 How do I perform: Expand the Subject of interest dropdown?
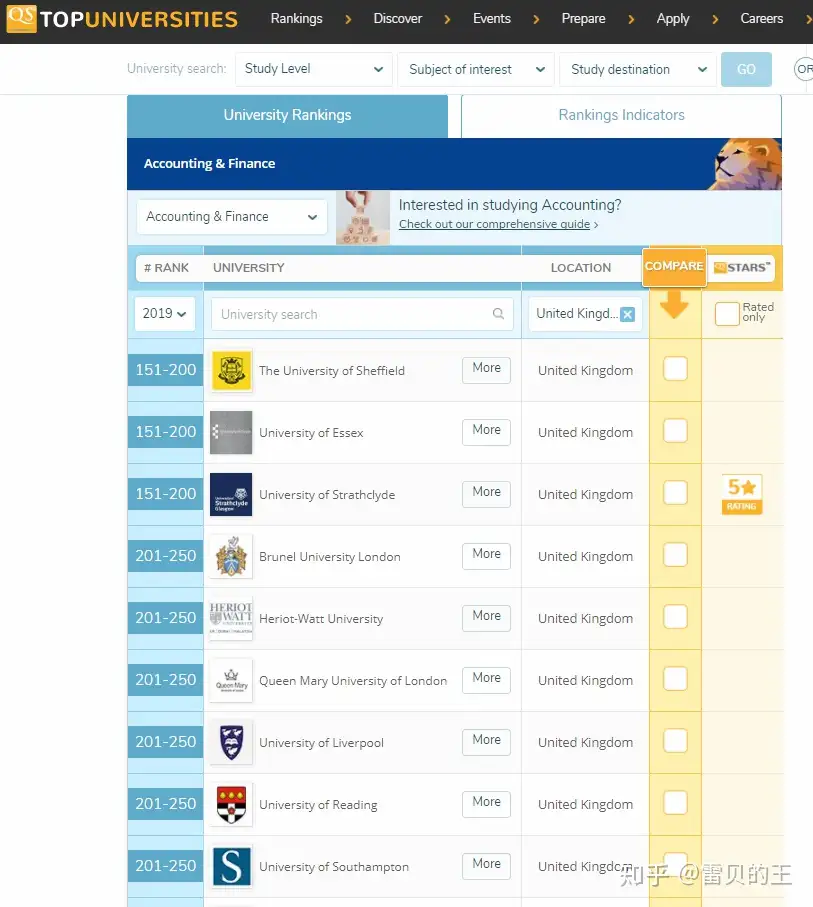(476, 69)
